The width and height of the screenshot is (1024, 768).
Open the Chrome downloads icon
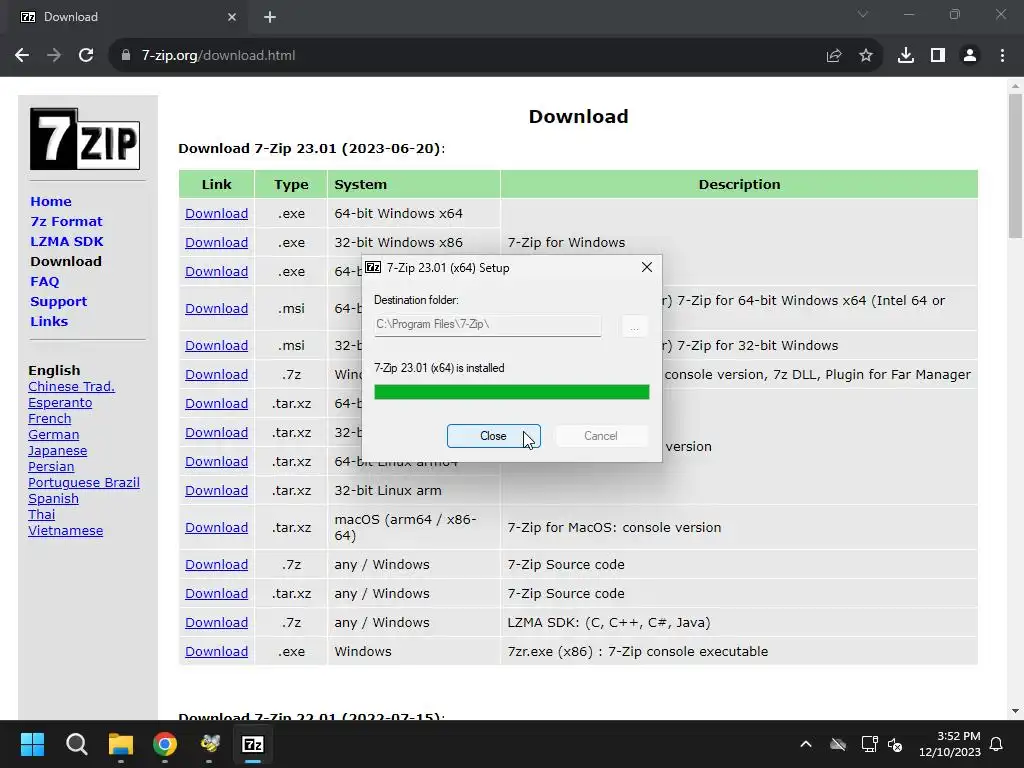(x=906, y=56)
